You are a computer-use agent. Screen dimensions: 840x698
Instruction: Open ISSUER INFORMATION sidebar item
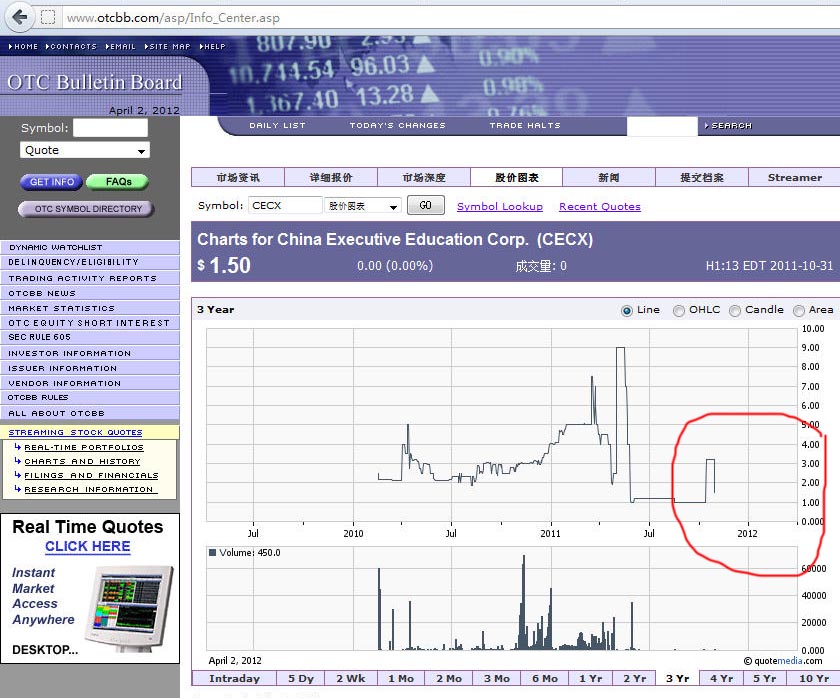tap(90, 368)
